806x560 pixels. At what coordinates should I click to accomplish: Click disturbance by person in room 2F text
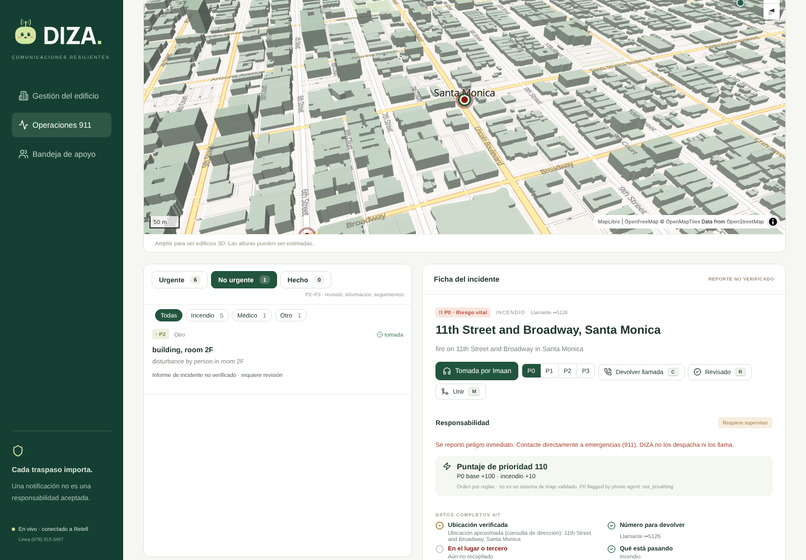[x=198, y=362]
